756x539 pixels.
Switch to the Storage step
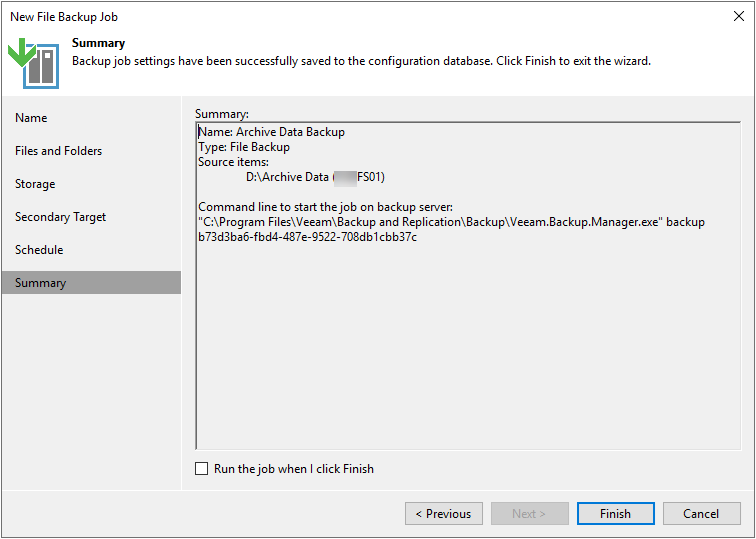coord(35,184)
